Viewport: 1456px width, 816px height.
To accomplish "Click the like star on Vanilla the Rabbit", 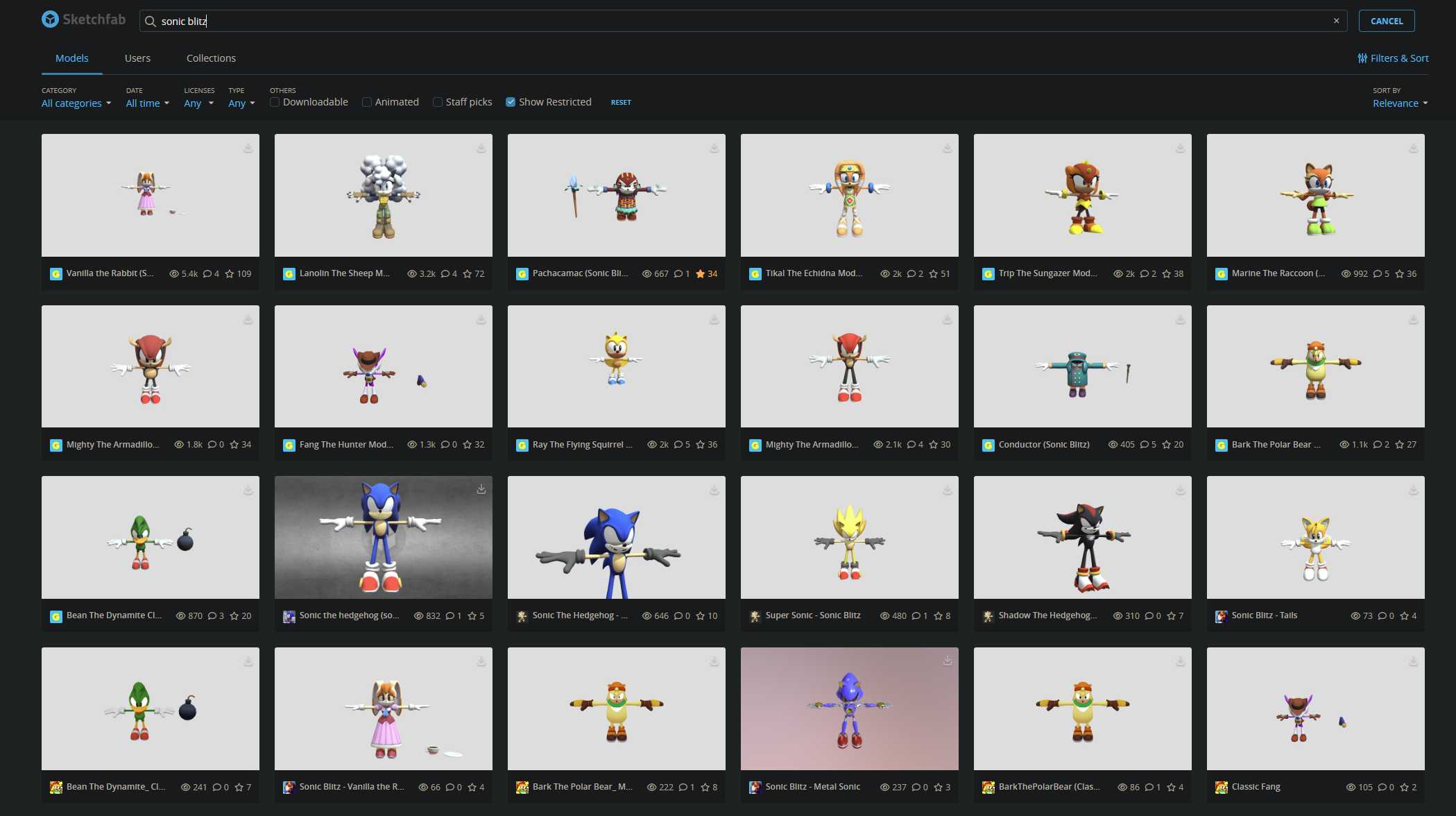I will [x=230, y=274].
